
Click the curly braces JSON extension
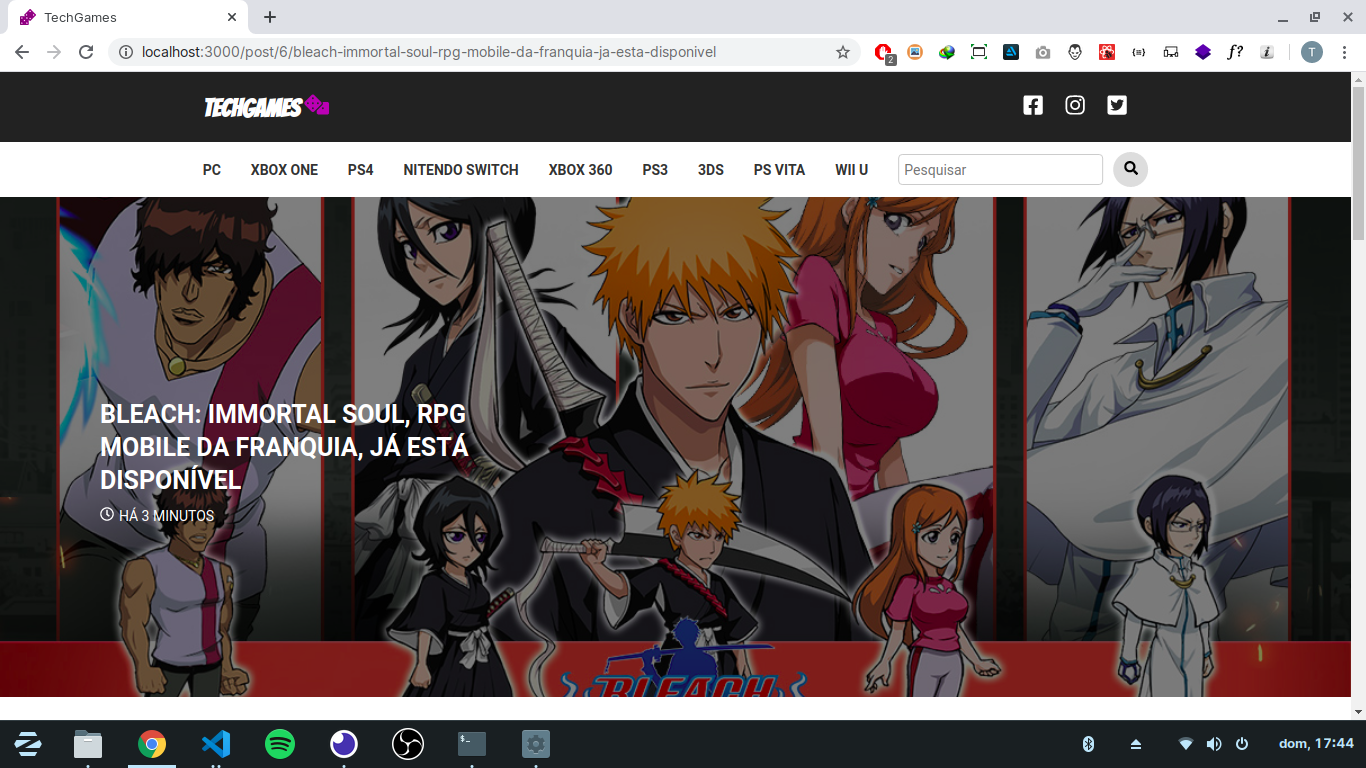click(x=1139, y=52)
